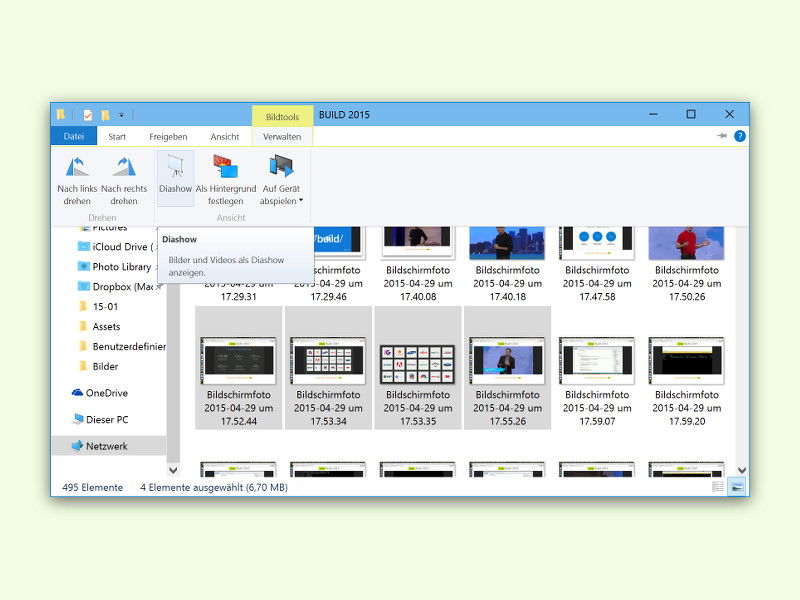800x600 pixels.
Task: Click the BUILD 2015 window title
Action: coord(344,115)
